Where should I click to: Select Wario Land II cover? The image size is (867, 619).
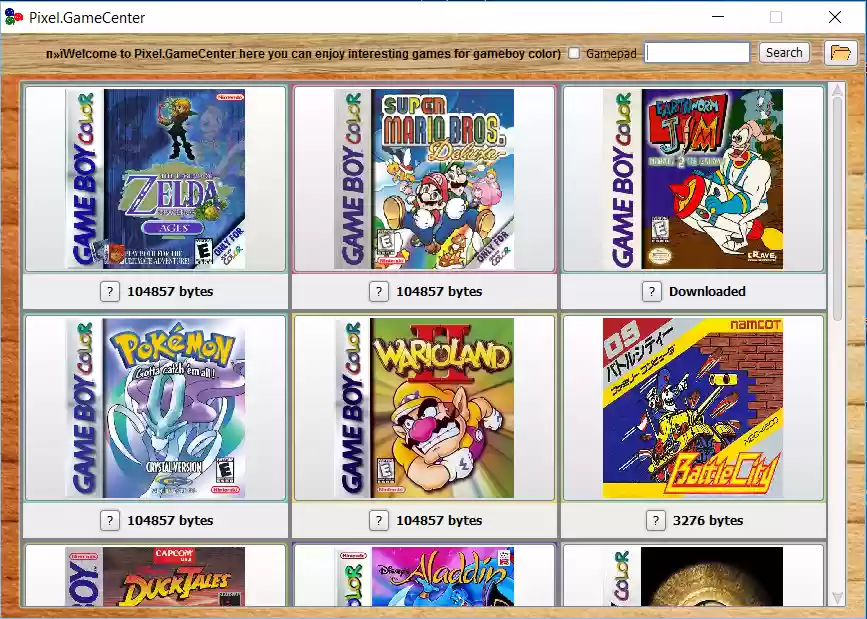(424, 408)
